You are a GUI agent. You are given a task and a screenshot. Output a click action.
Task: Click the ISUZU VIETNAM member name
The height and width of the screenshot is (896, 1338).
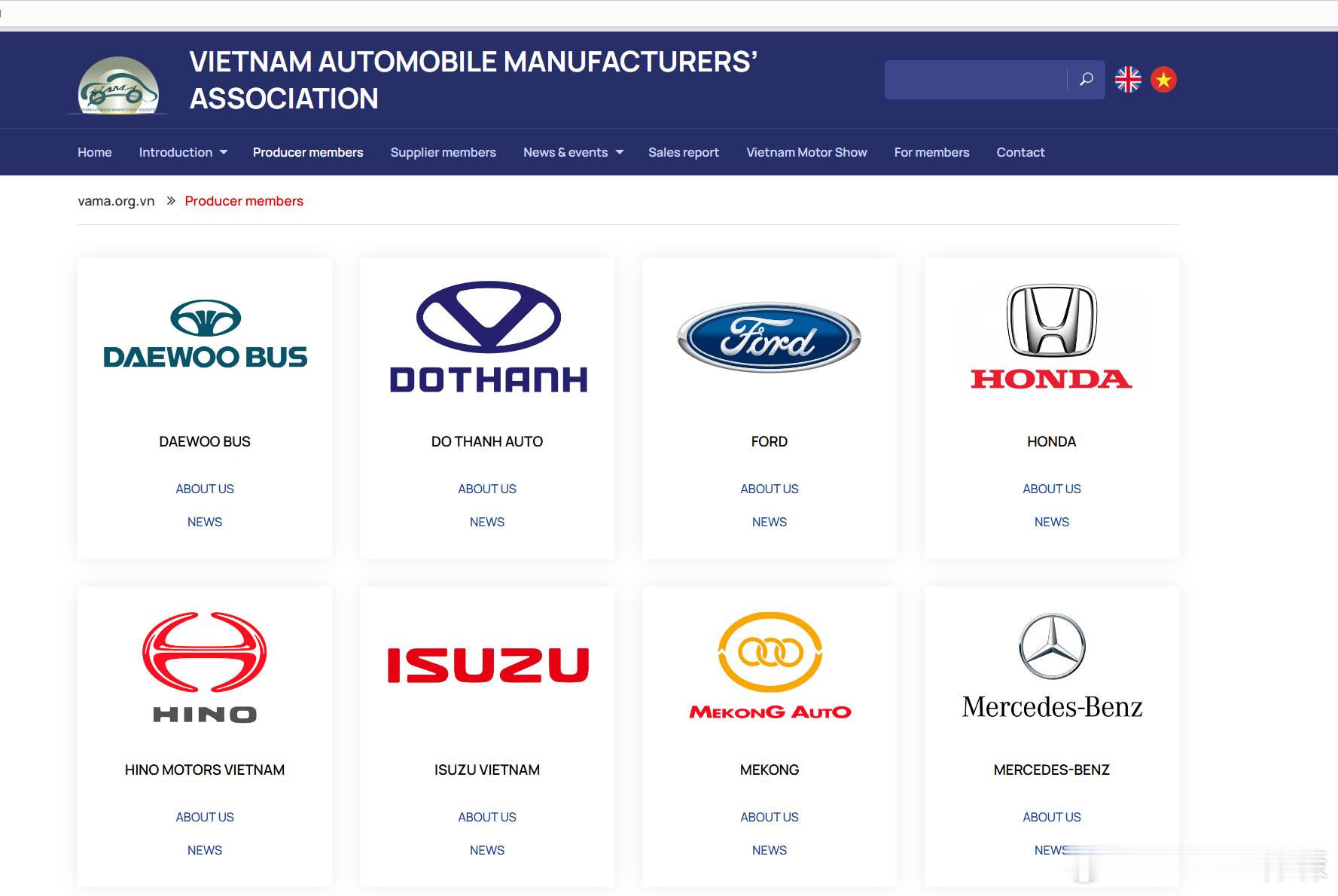[487, 770]
